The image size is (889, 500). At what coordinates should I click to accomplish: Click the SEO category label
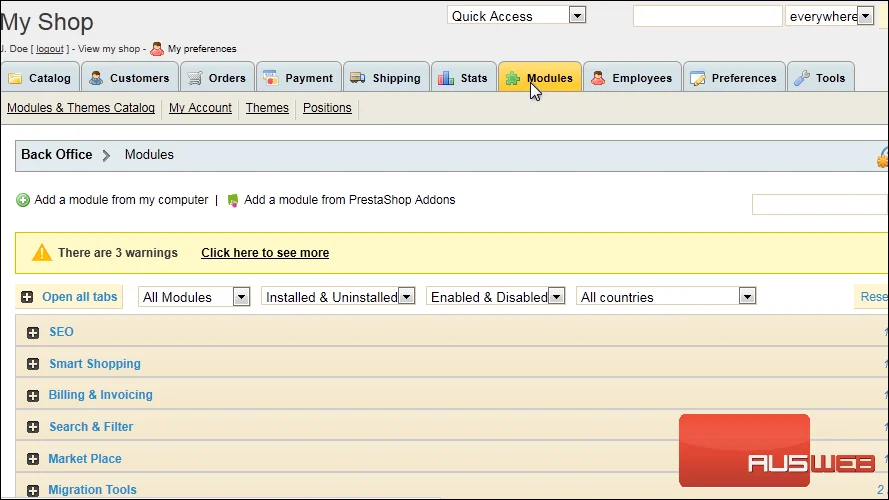pos(61,332)
